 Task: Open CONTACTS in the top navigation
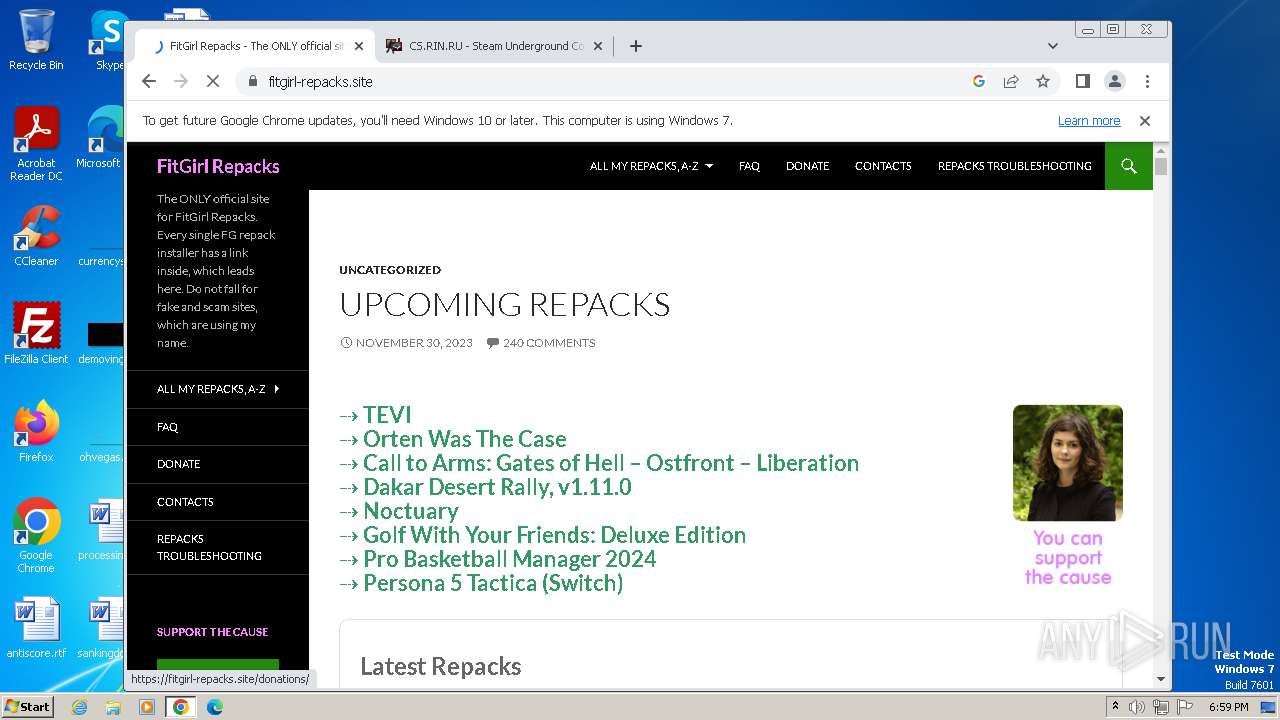click(883, 166)
